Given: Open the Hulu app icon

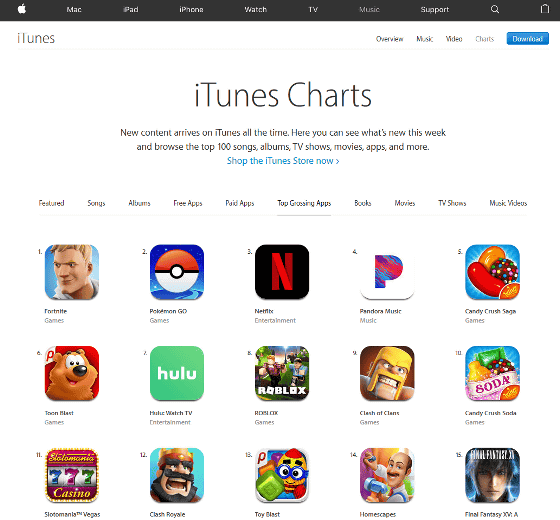Looking at the screenshot, I should point(177,373).
